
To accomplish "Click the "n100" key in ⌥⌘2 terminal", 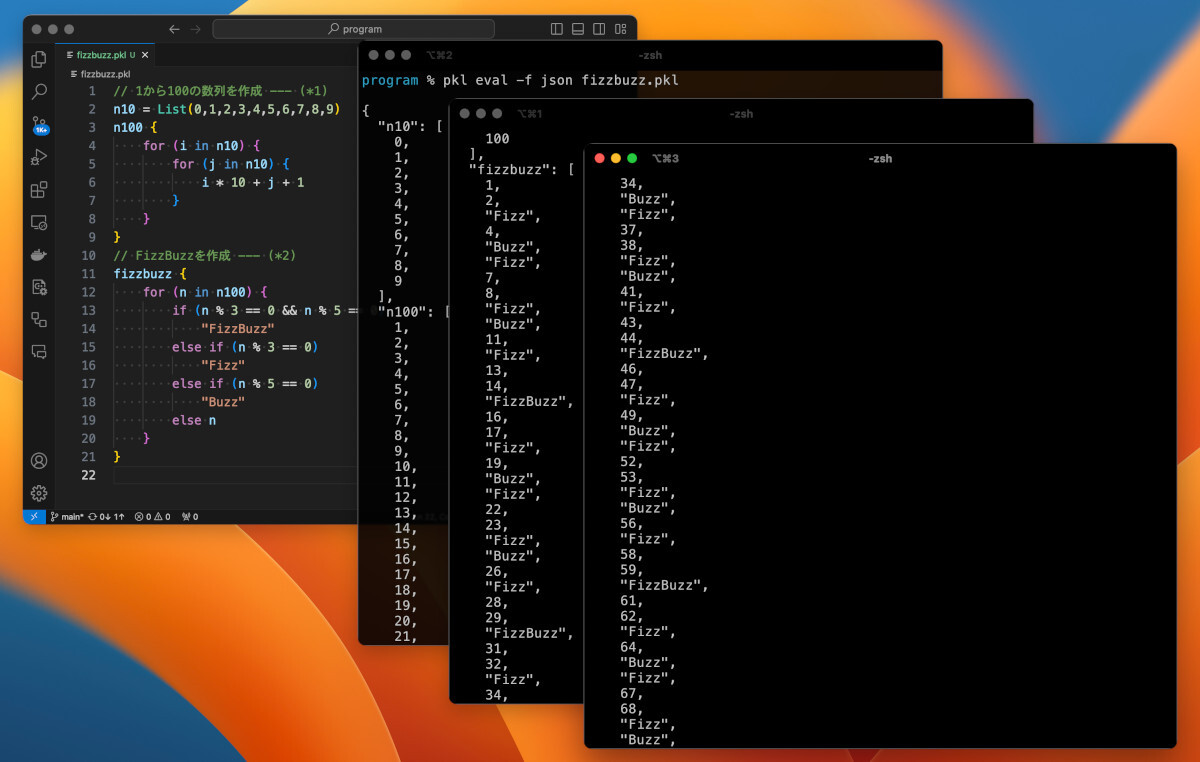I will pos(404,312).
